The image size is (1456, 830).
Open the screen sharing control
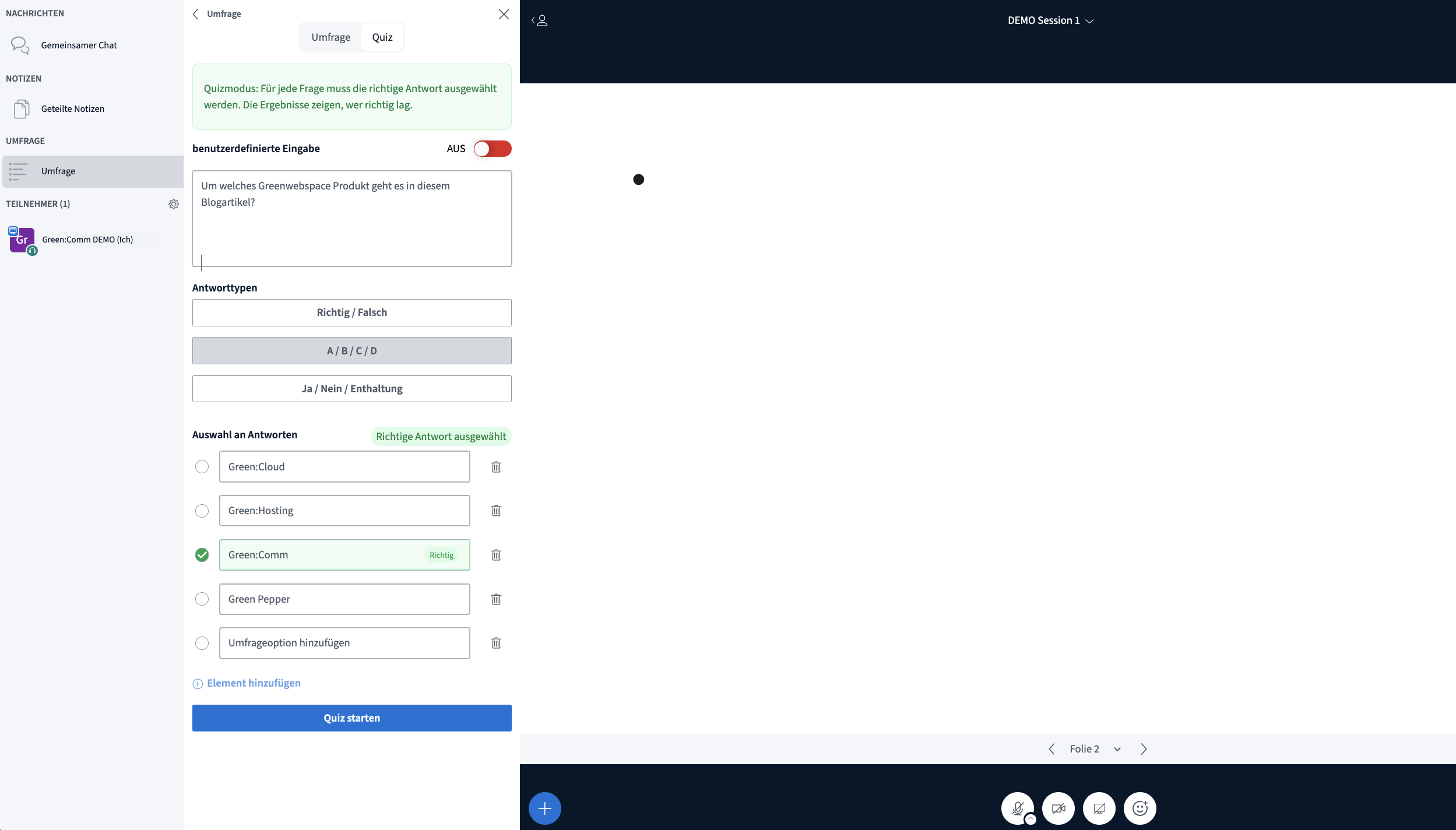click(x=1099, y=808)
